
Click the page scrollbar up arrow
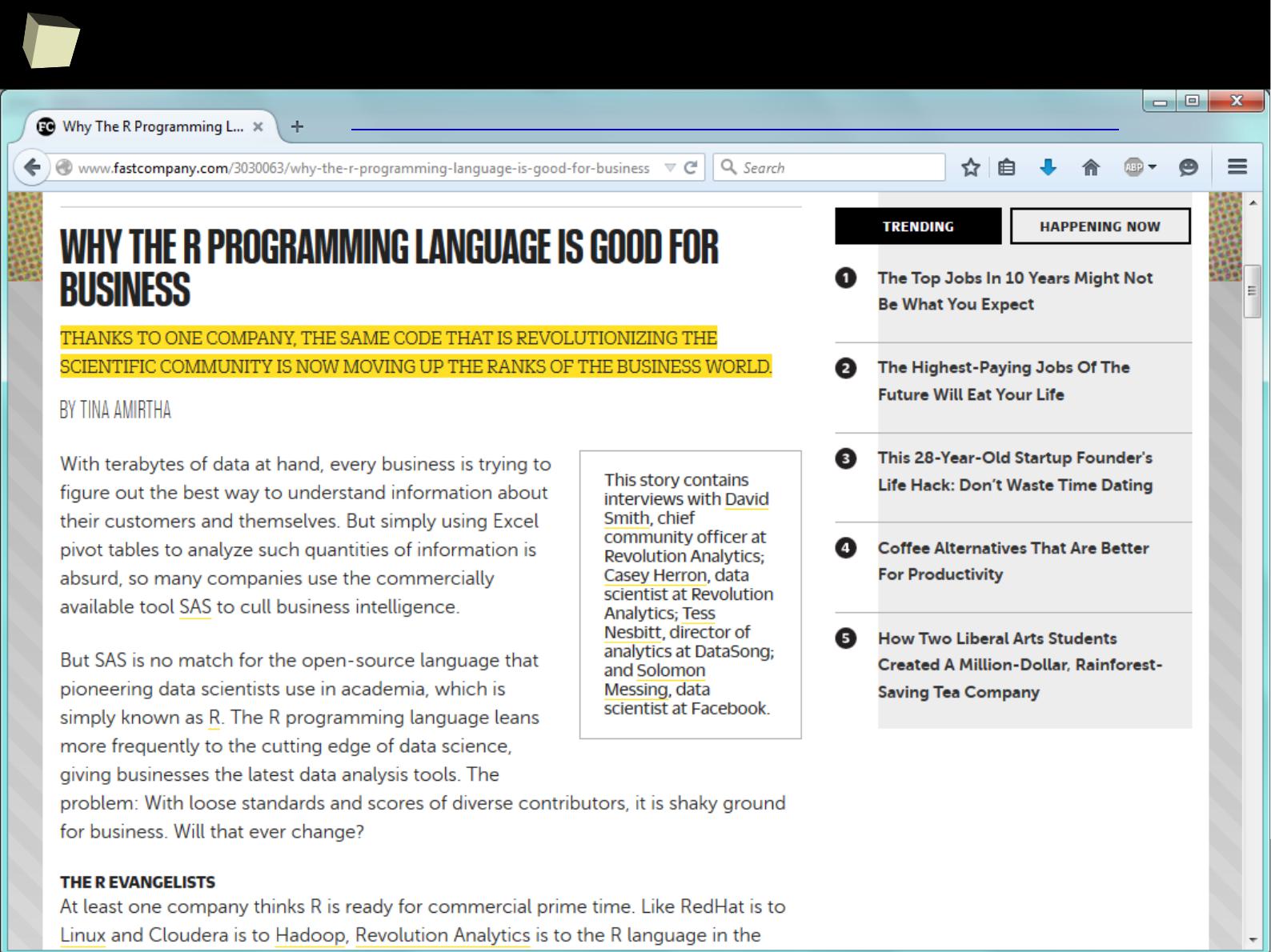coord(1253,202)
